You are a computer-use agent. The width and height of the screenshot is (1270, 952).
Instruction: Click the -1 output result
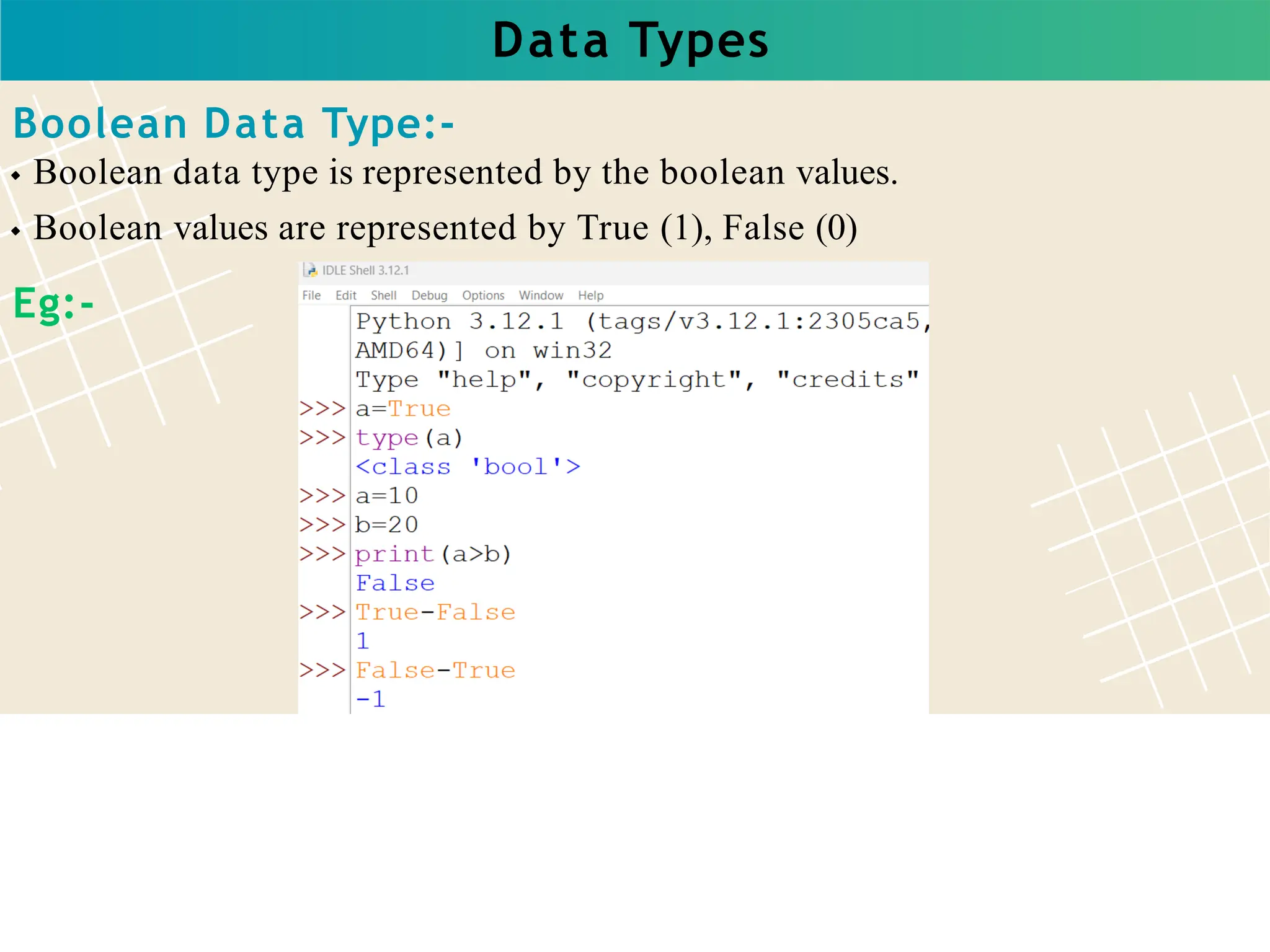click(x=371, y=700)
